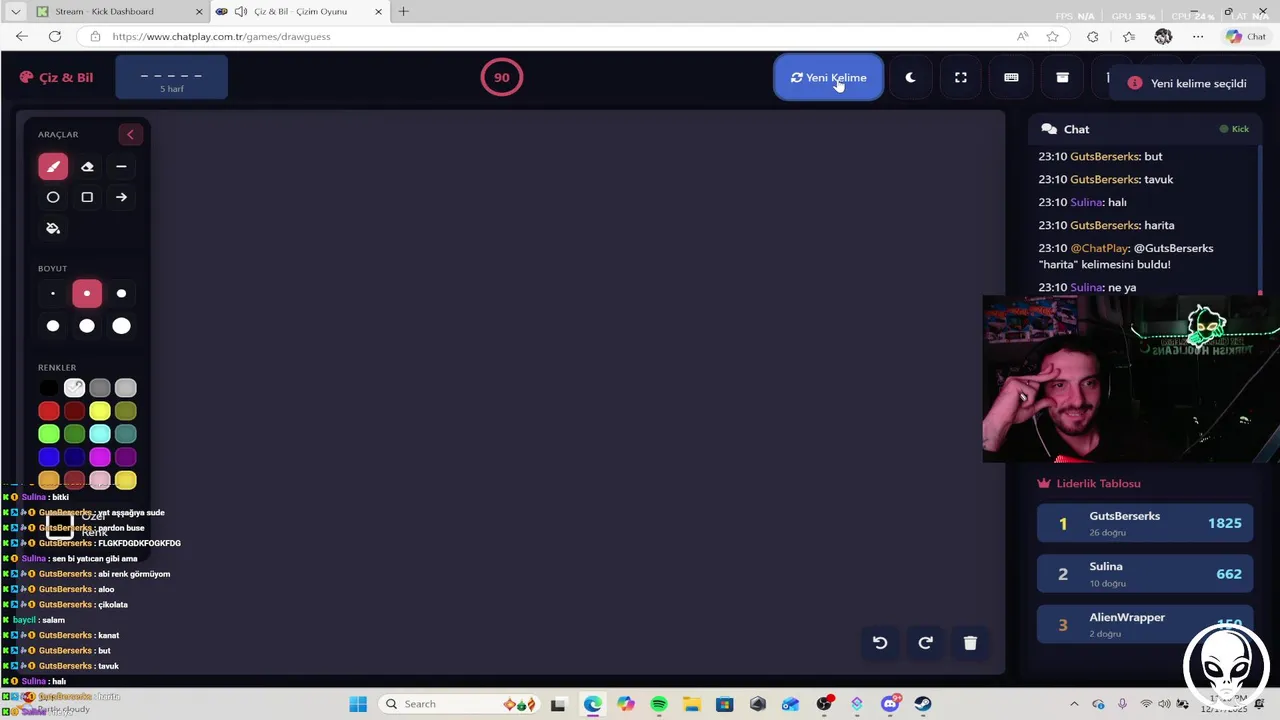Open Spotify from the taskbar
Screen dimensions: 1280x720
(659, 704)
